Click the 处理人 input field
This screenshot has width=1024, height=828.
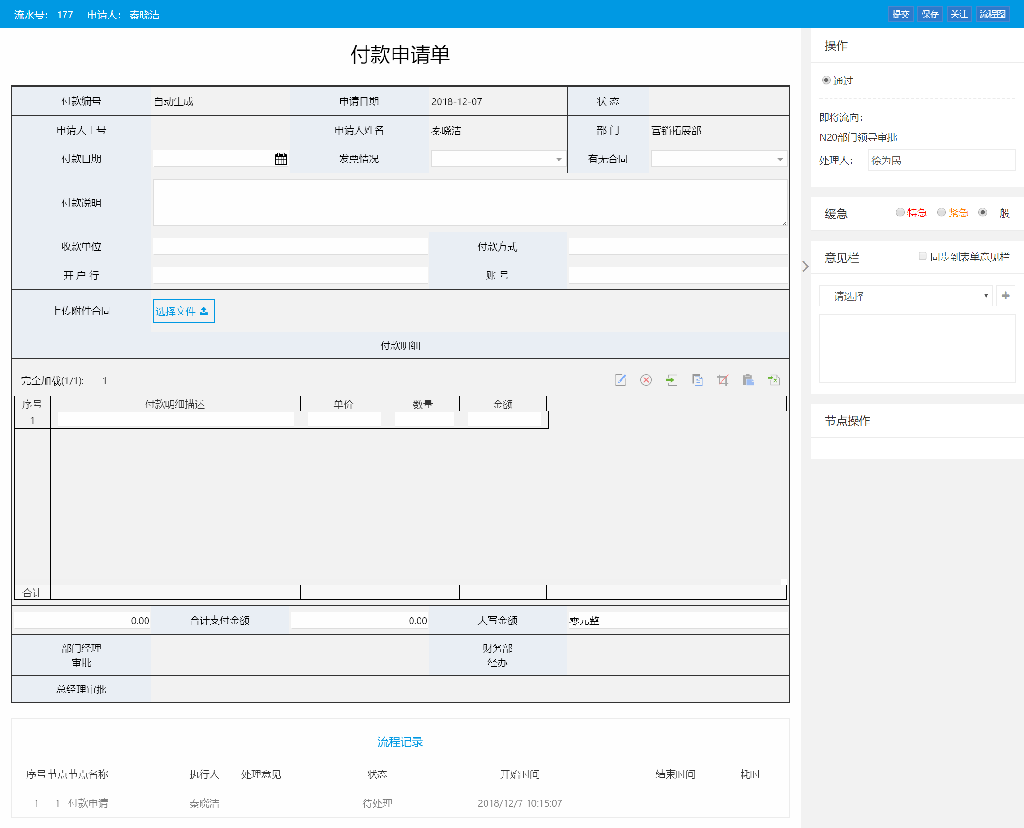[942, 160]
